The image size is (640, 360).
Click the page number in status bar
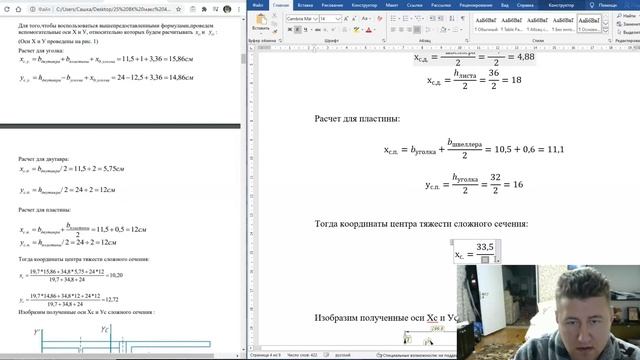(265, 356)
